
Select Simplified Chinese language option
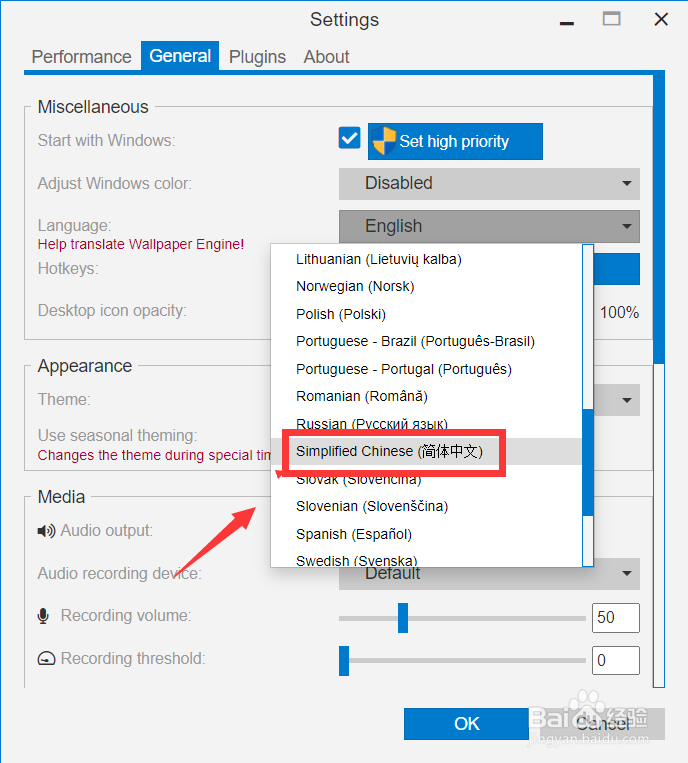426,451
